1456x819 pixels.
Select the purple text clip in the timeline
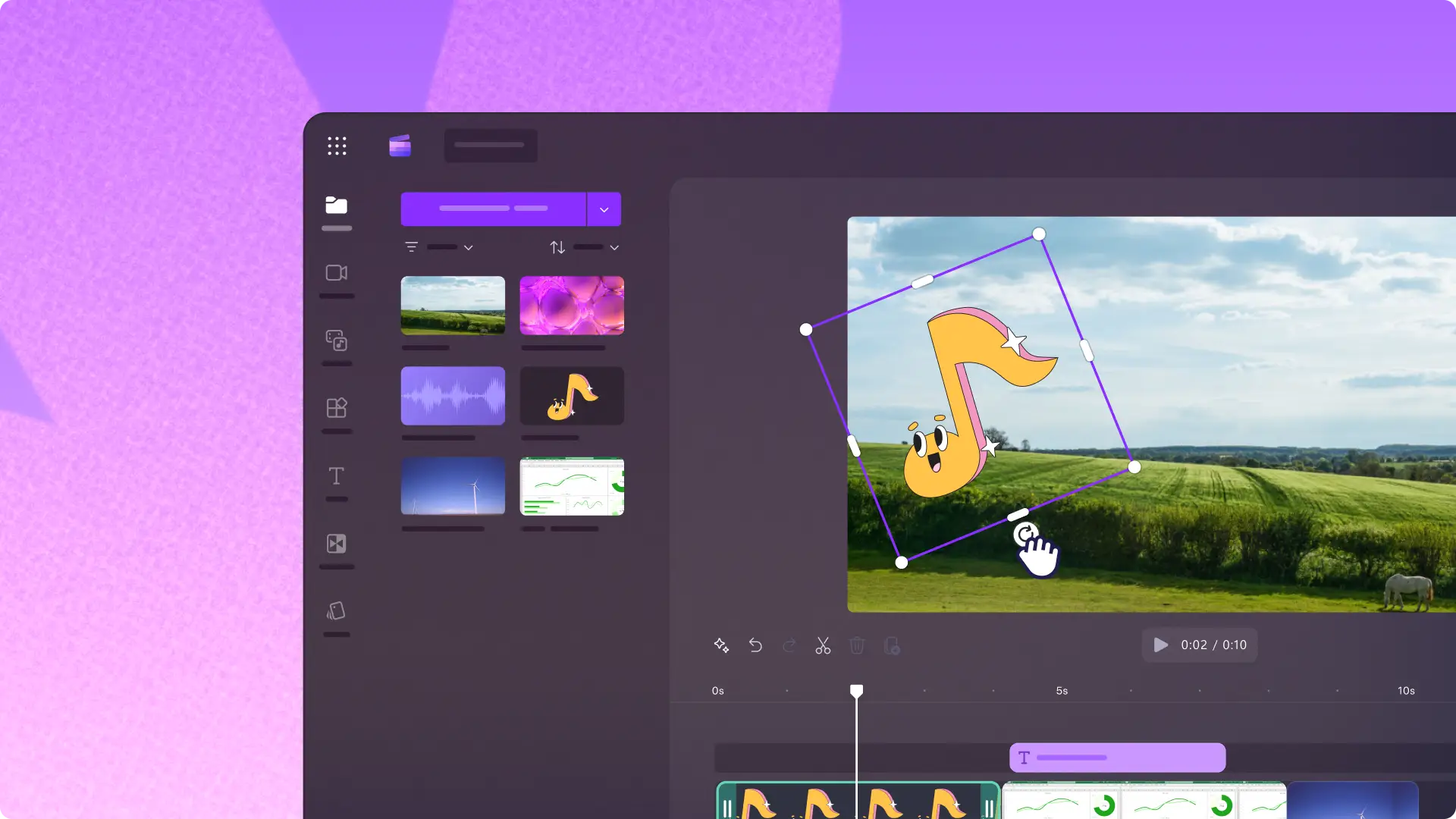(1117, 758)
